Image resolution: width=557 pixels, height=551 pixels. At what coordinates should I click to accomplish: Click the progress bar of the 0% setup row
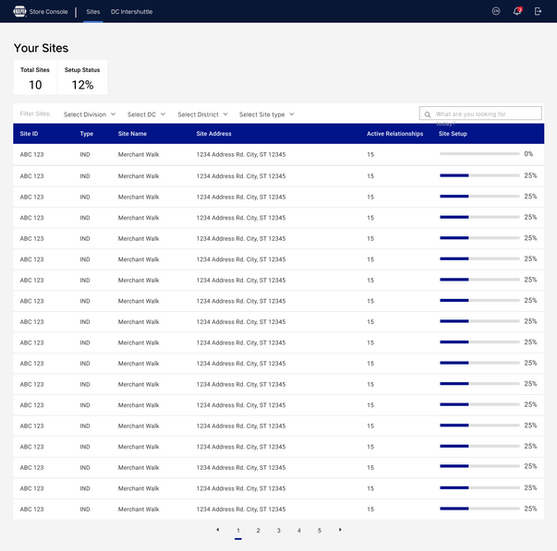coord(480,154)
